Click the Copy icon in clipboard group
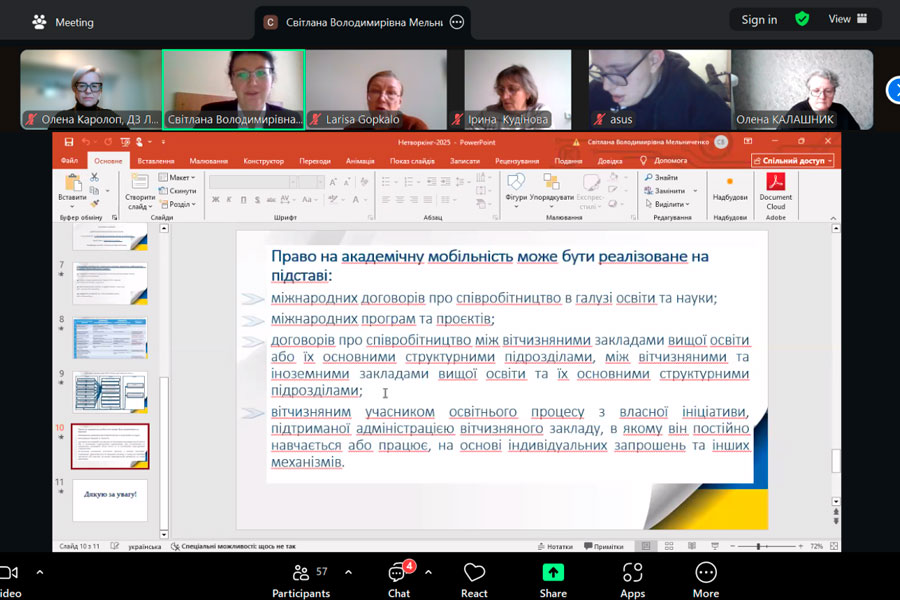This screenshot has height=600, width=900. (94, 191)
